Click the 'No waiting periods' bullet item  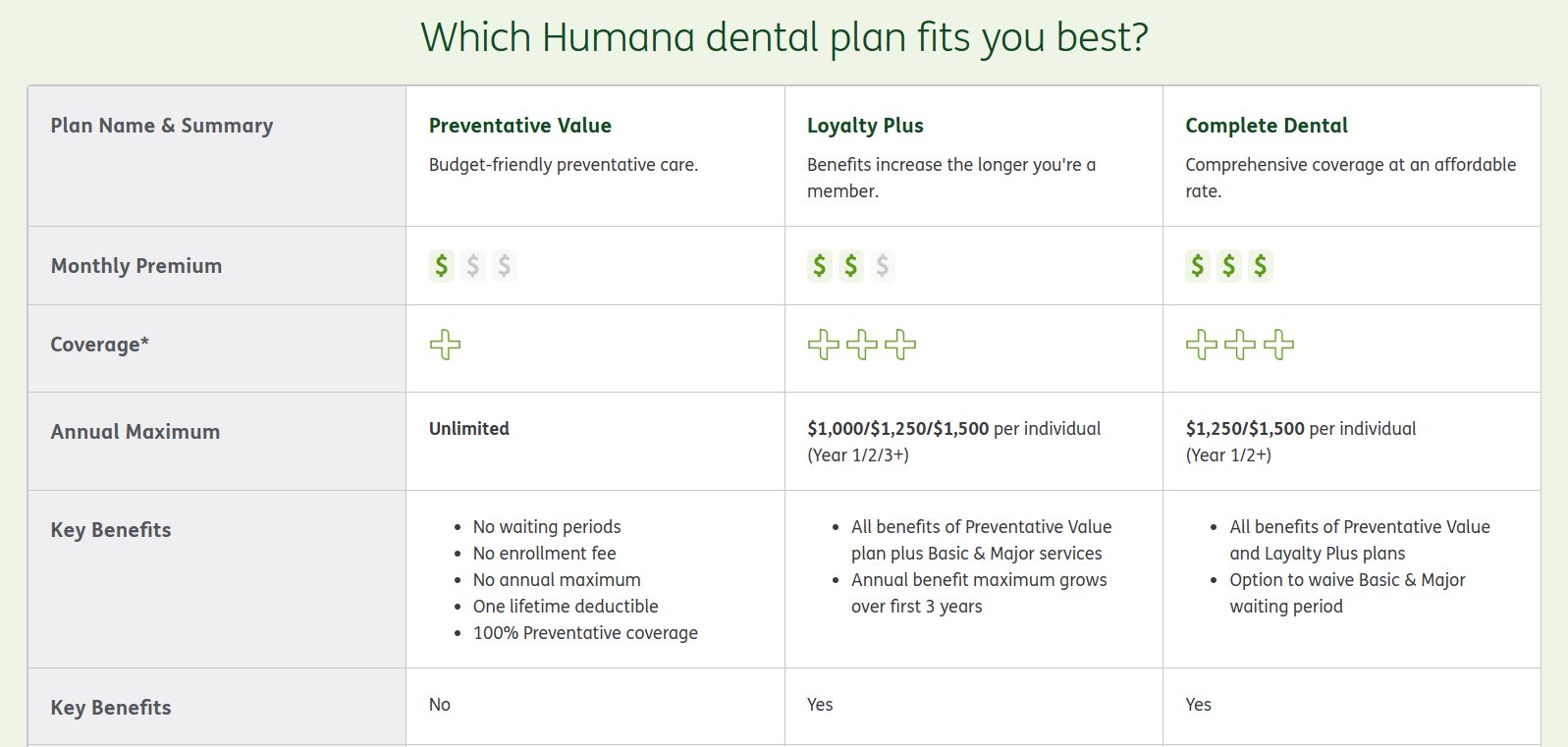pos(547,527)
